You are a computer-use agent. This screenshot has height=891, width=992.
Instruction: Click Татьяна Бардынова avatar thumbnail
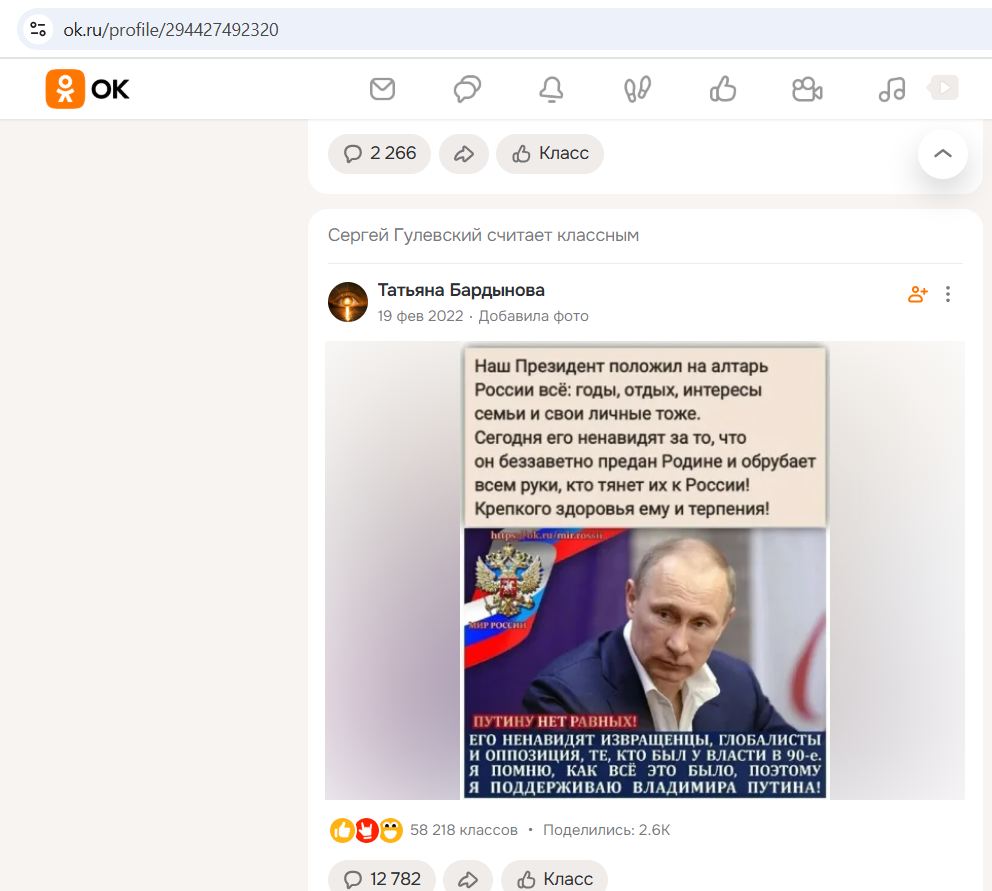pyautogui.click(x=348, y=302)
